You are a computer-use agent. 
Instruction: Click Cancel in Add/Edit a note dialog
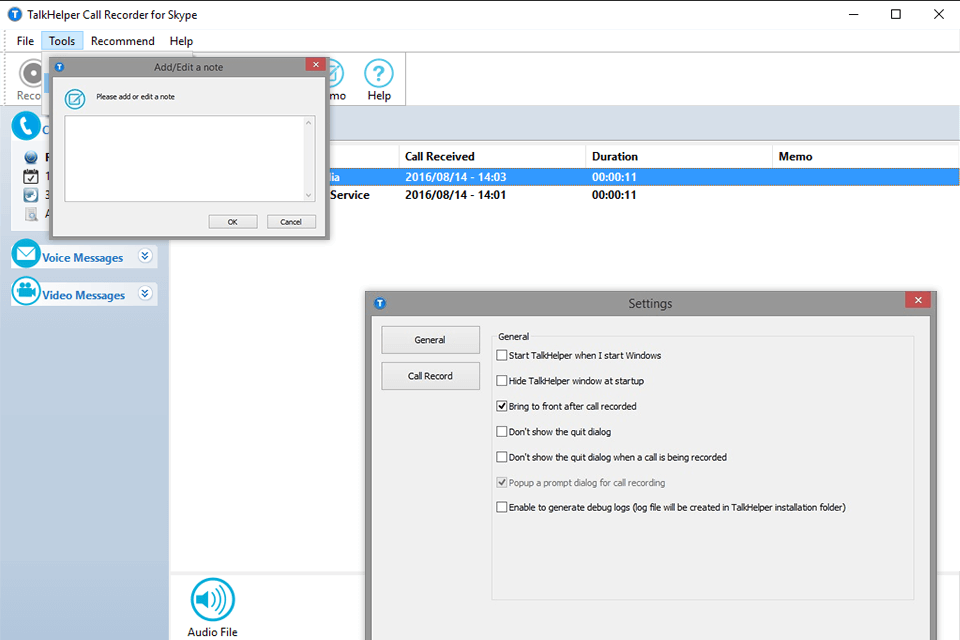tap(291, 222)
